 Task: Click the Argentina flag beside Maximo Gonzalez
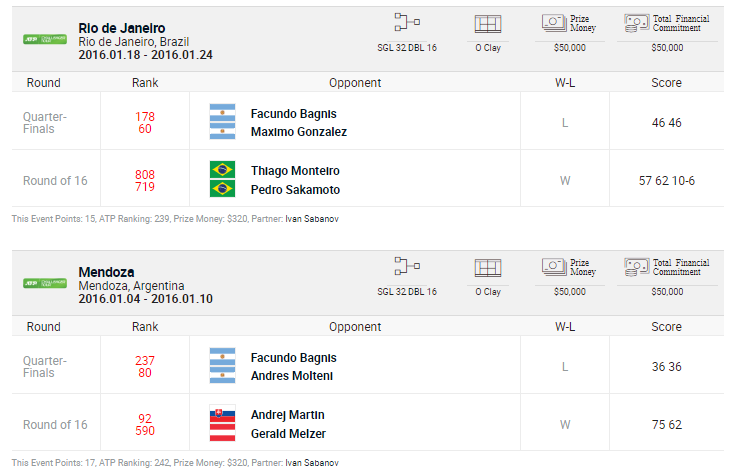(222, 131)
